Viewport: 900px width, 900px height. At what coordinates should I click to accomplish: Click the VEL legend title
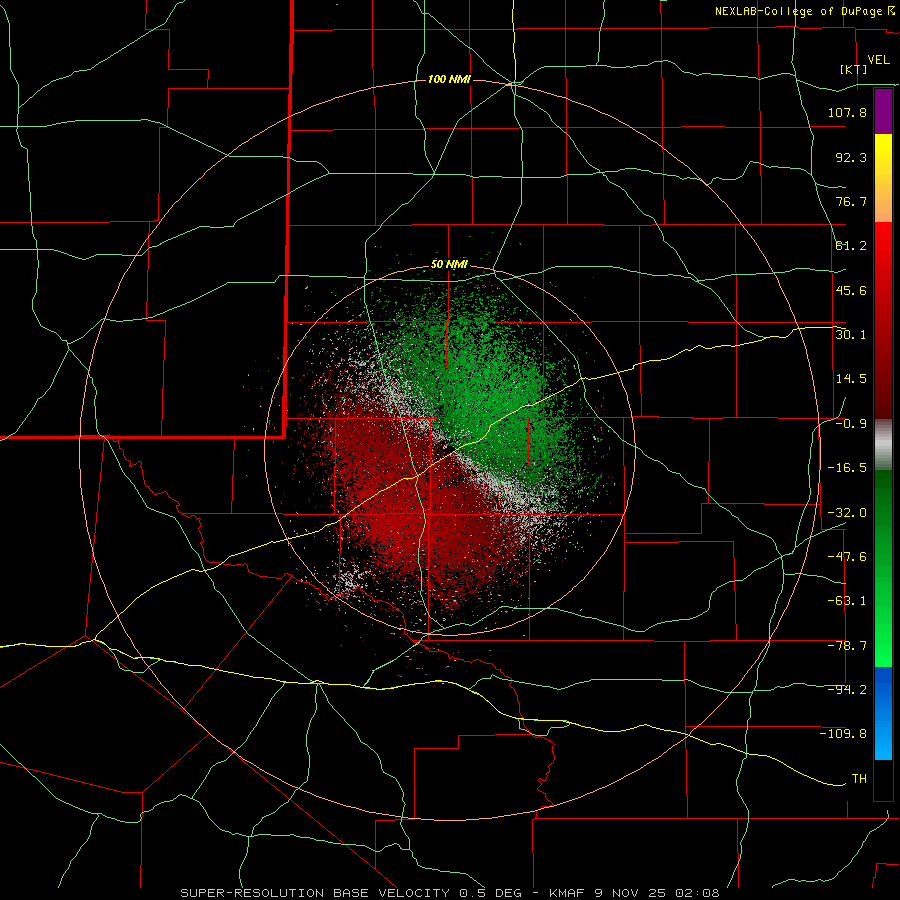pyautogui.click(x=878, y=59)
